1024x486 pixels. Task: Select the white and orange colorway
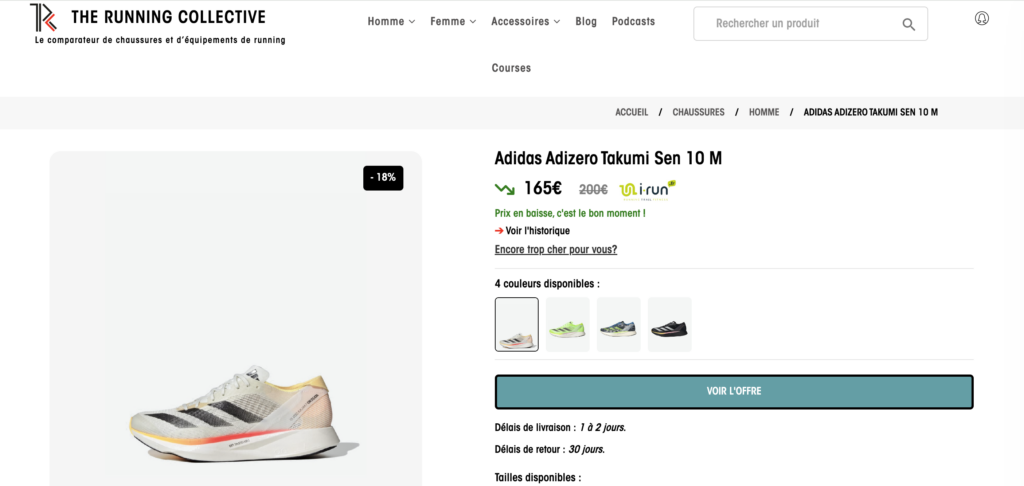[517, 324]
